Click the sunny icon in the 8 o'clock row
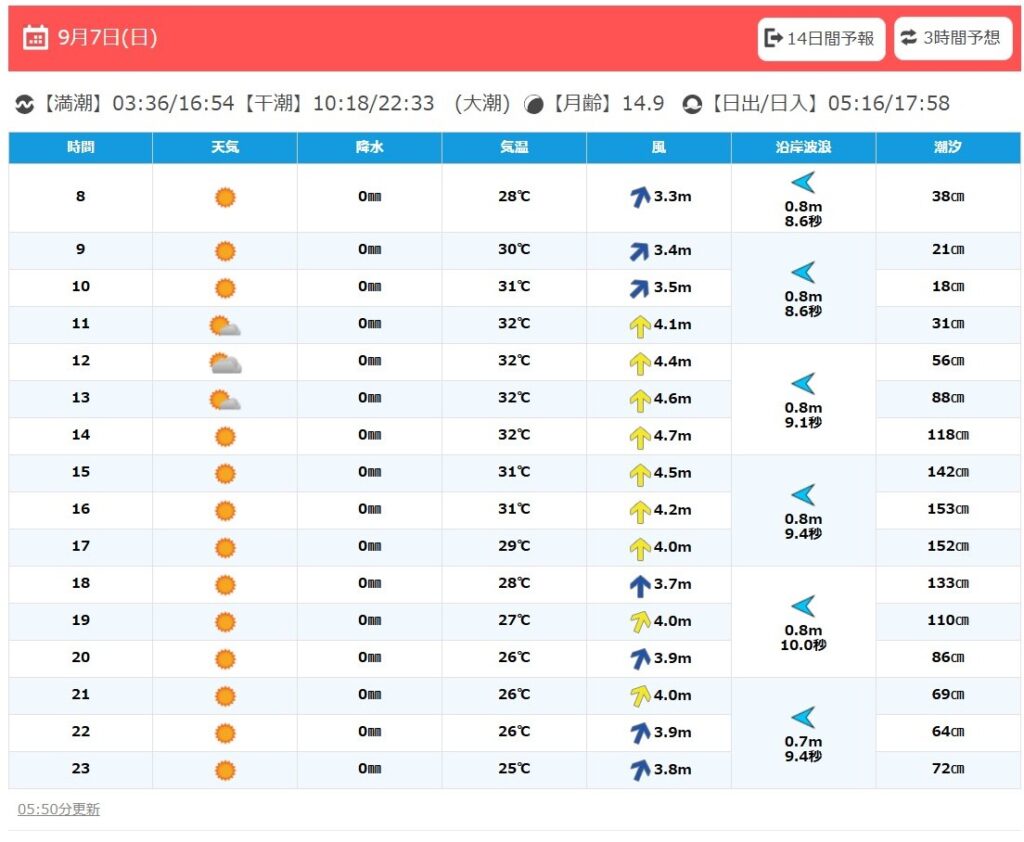This screenshot has height=842, width=1024. point(225,197)
